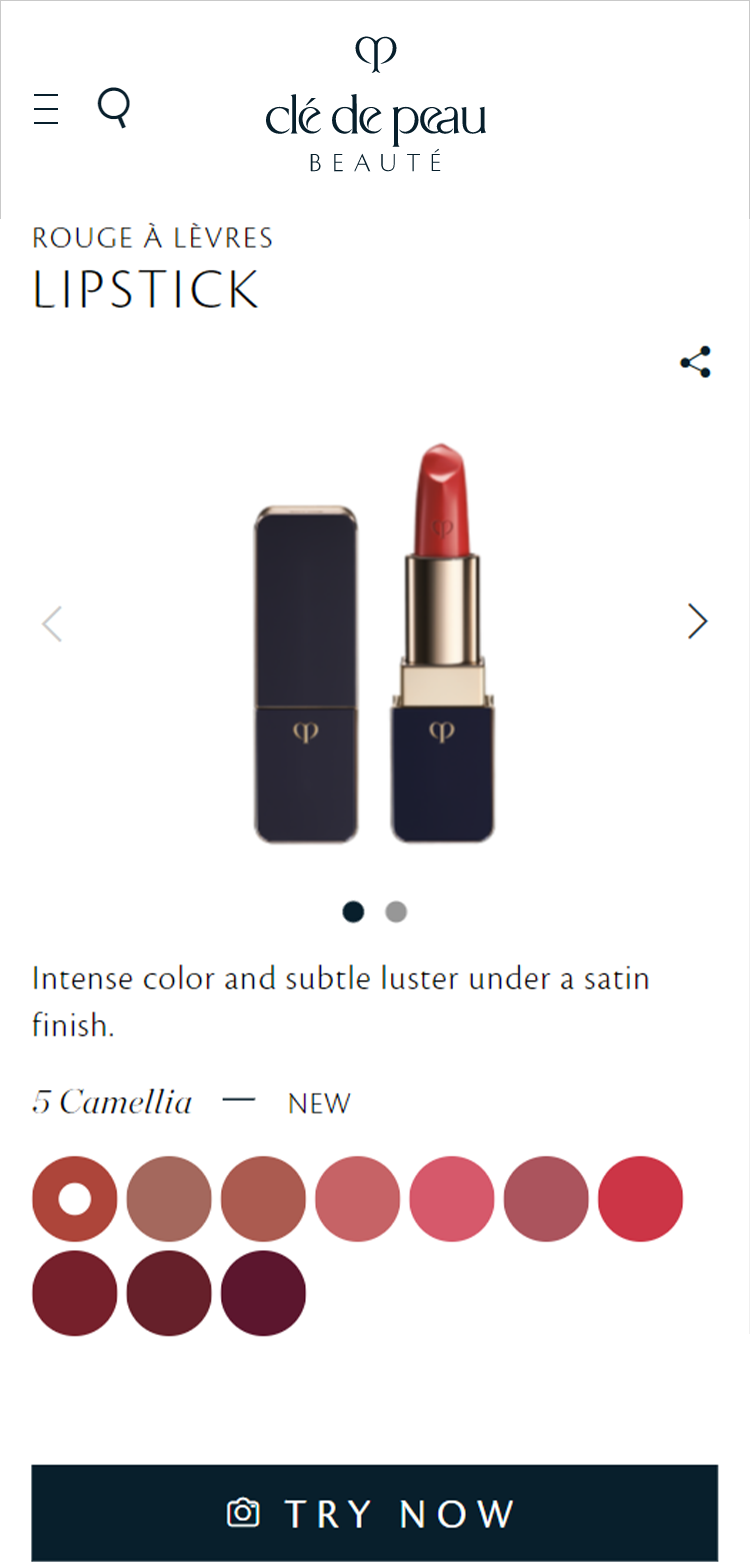
Task: Click the lipstick product image
Action: tap(375, 642)
